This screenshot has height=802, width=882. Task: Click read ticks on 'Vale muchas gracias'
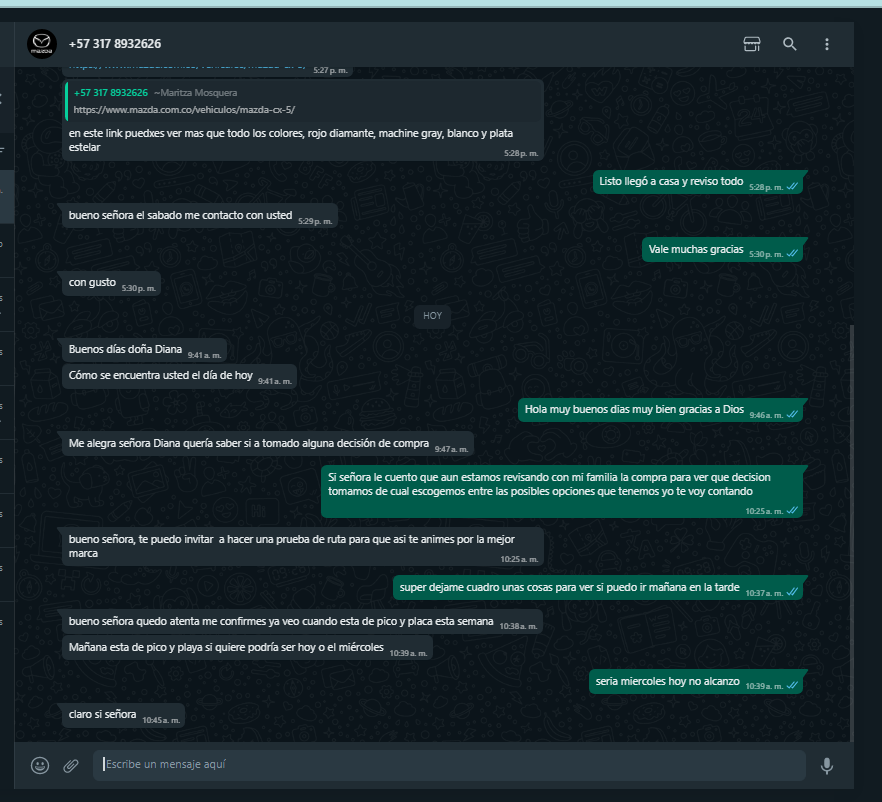(793, 254)
